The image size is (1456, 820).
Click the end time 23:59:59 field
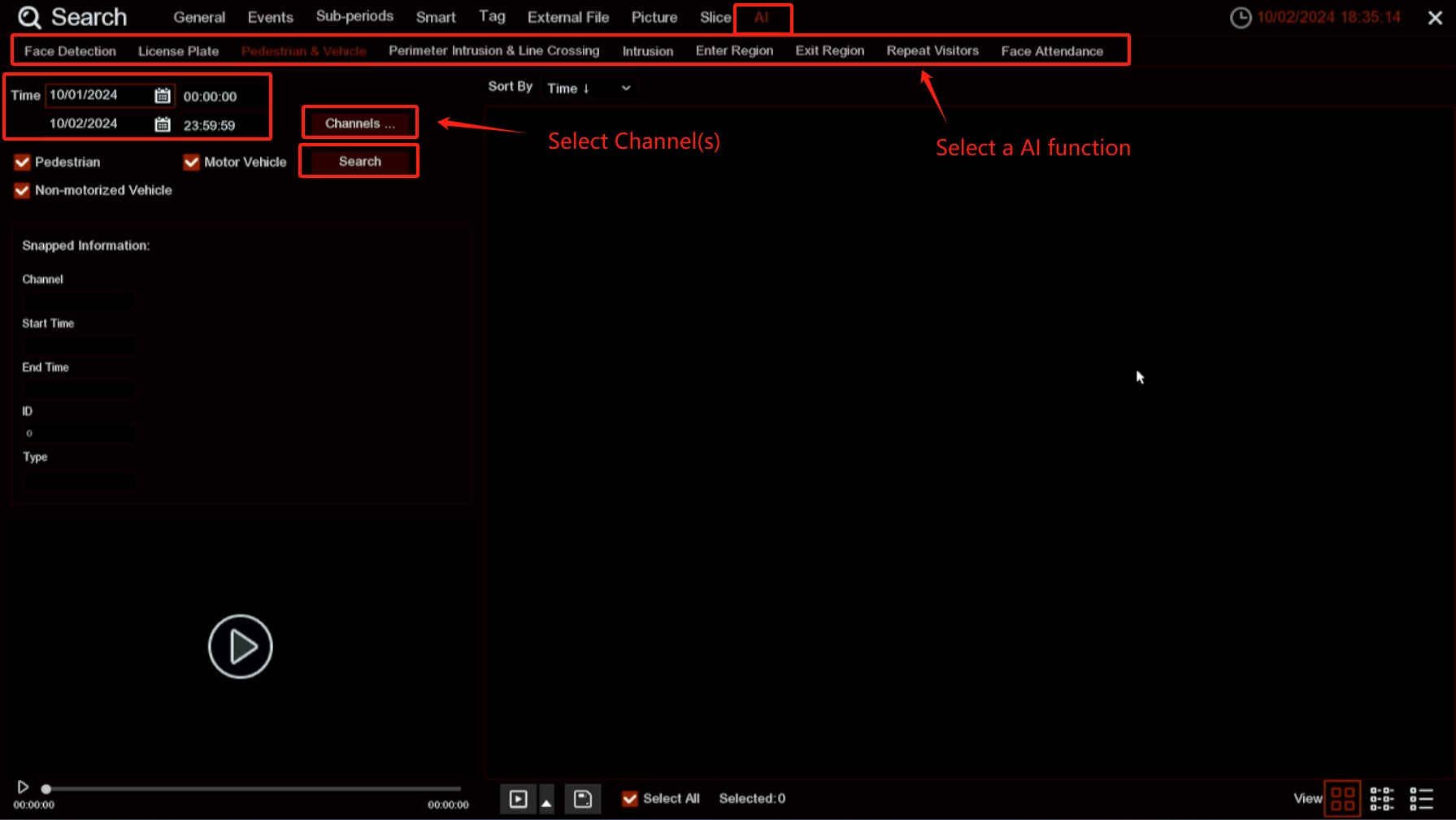(x=209, y=125)
